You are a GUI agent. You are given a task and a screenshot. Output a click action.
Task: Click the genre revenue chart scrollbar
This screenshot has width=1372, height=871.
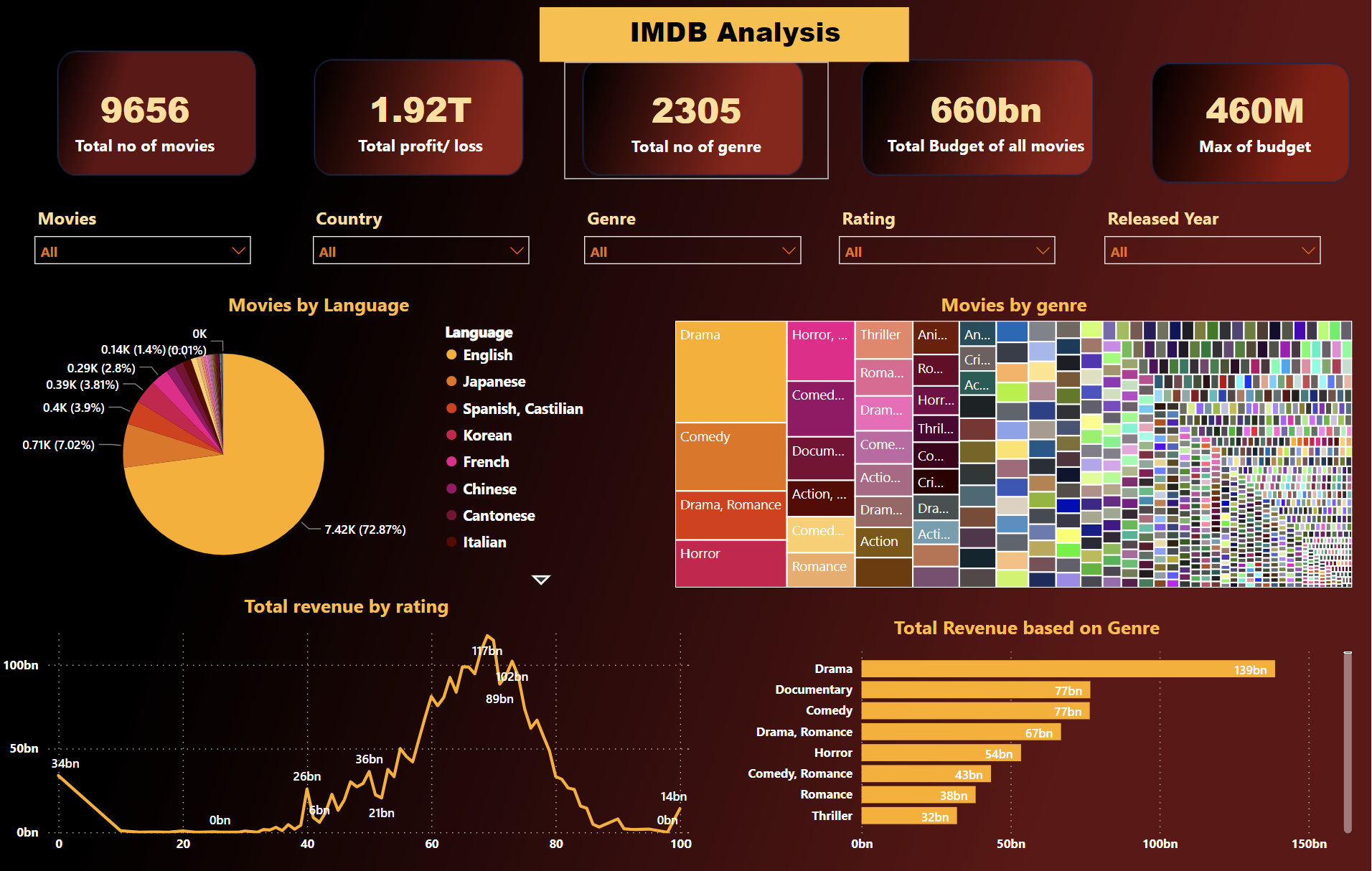(1348, 739)
